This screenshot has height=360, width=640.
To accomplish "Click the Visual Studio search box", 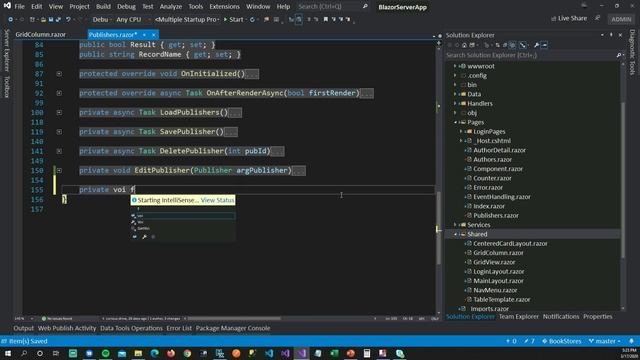I will click(333, 7).
